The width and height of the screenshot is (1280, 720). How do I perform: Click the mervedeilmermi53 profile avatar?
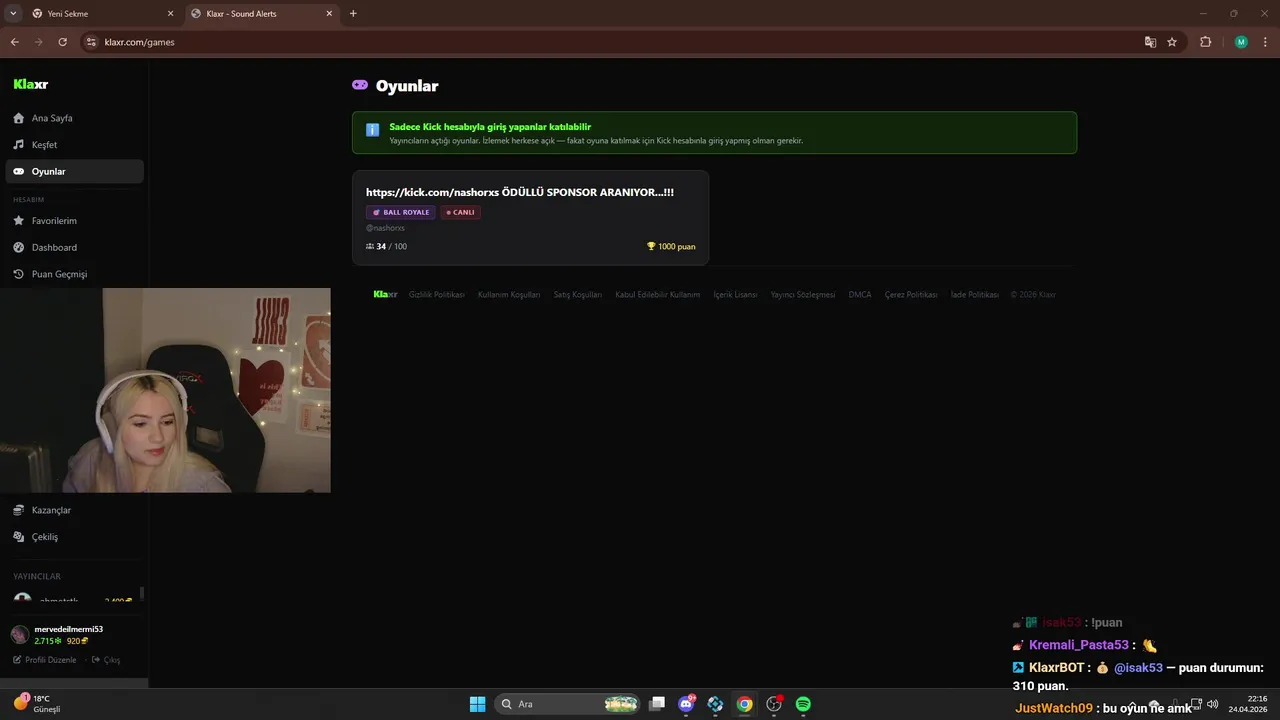(19, 634)
